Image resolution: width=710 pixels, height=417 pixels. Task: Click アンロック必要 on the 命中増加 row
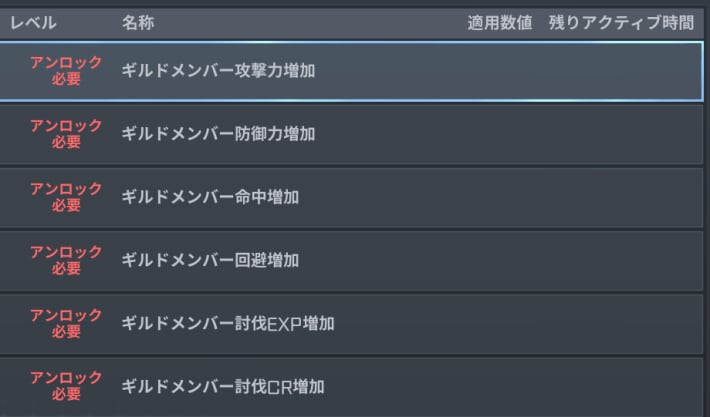(66, 197)
